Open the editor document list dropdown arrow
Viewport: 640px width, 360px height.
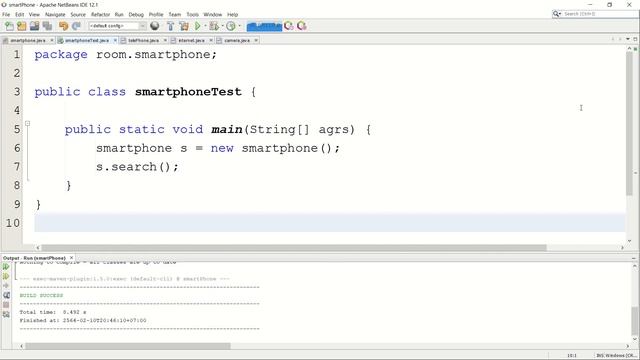[x=628, y=39]
